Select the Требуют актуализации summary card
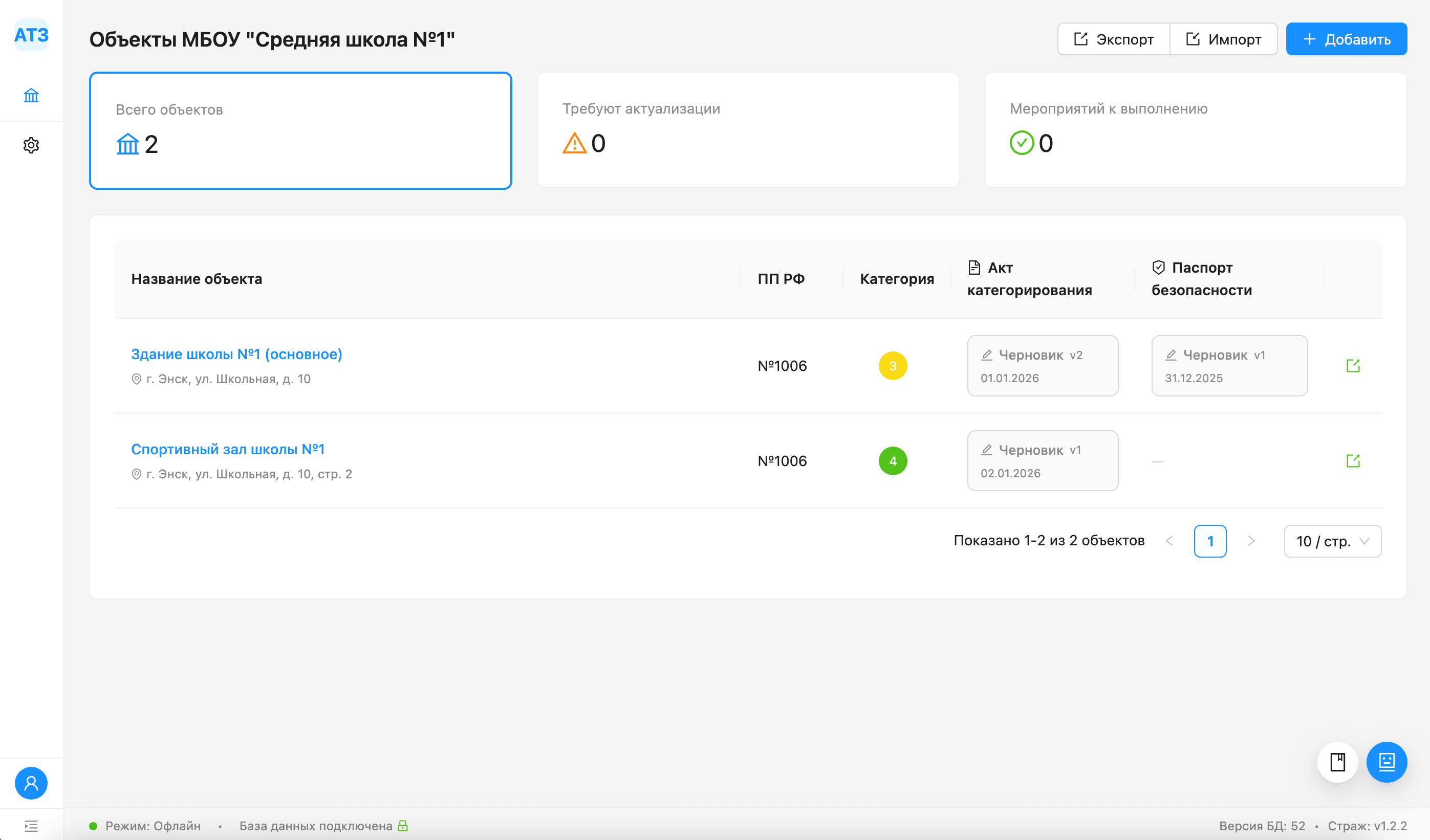The width and height of the screenshot is (1430, 840). (747, 129)
